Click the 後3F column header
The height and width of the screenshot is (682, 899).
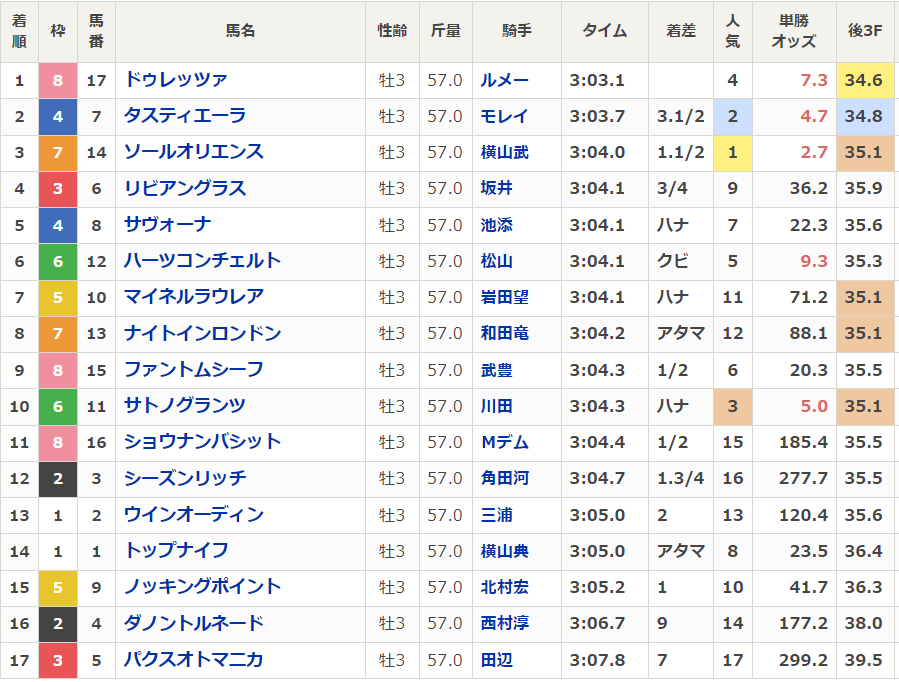pos(865,31)
